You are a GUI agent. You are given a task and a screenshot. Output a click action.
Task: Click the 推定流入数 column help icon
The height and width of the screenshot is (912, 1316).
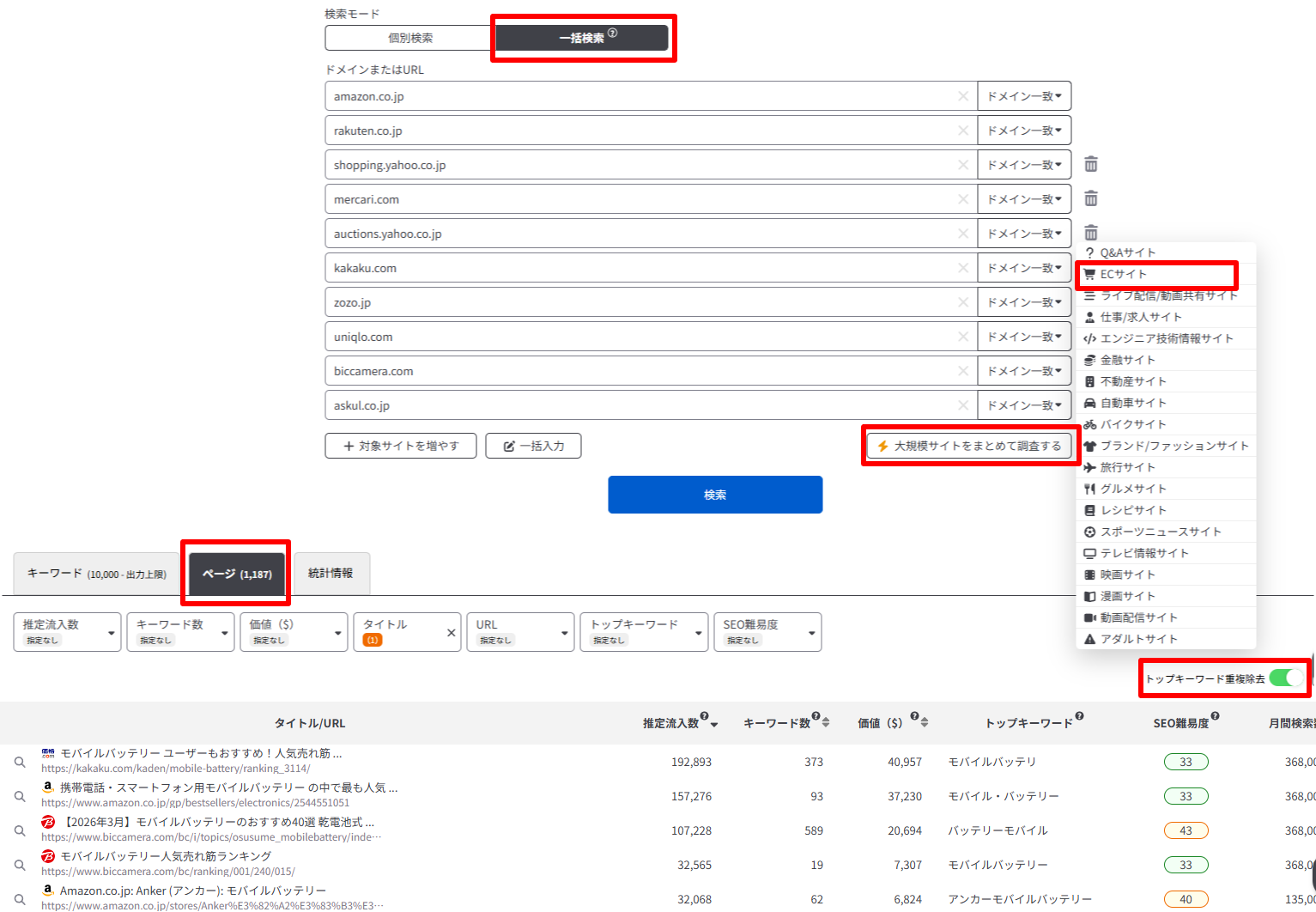704,716
